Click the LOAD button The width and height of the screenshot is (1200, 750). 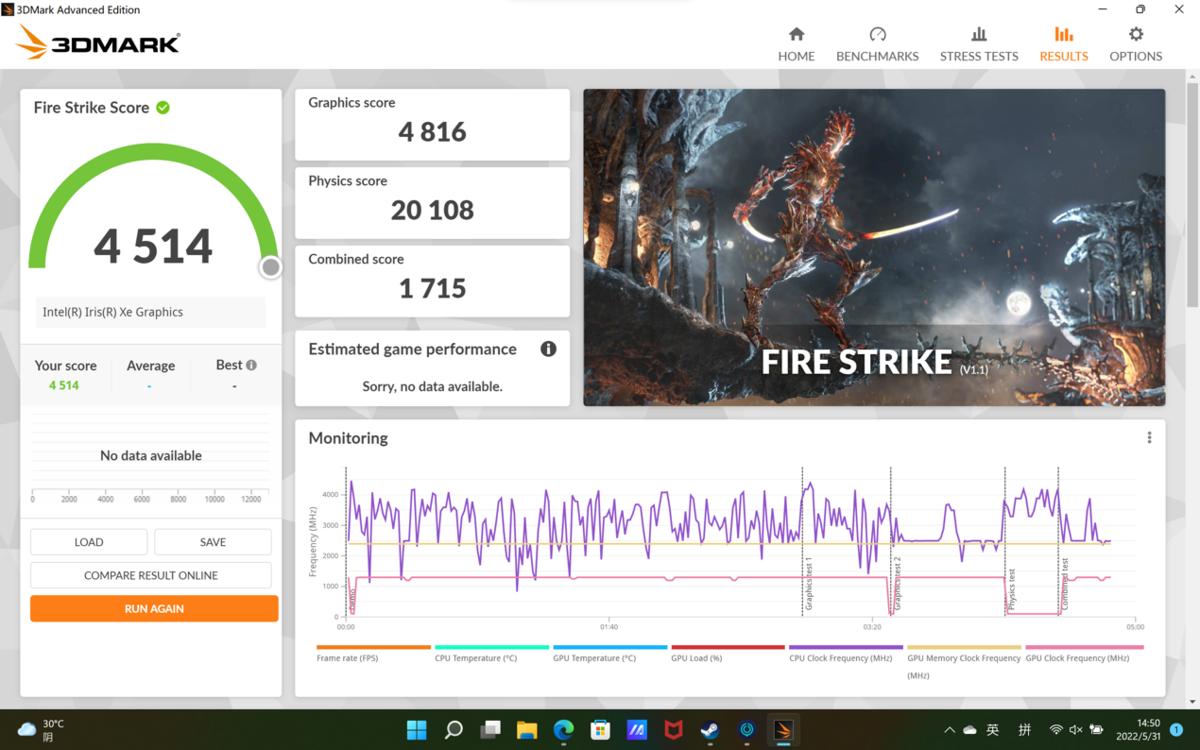click(89, 542)
